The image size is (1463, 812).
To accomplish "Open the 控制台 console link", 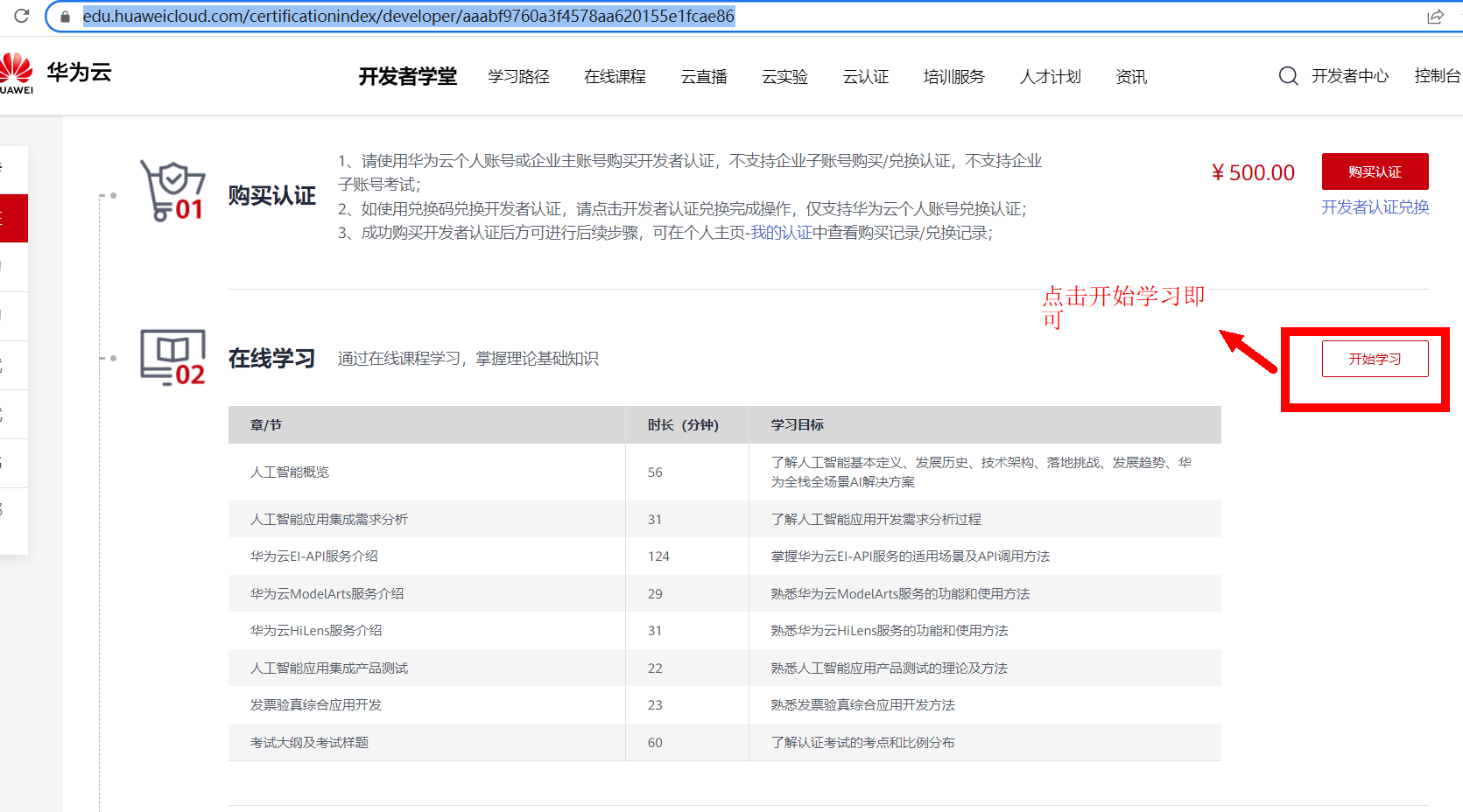I will (1438, 76).
